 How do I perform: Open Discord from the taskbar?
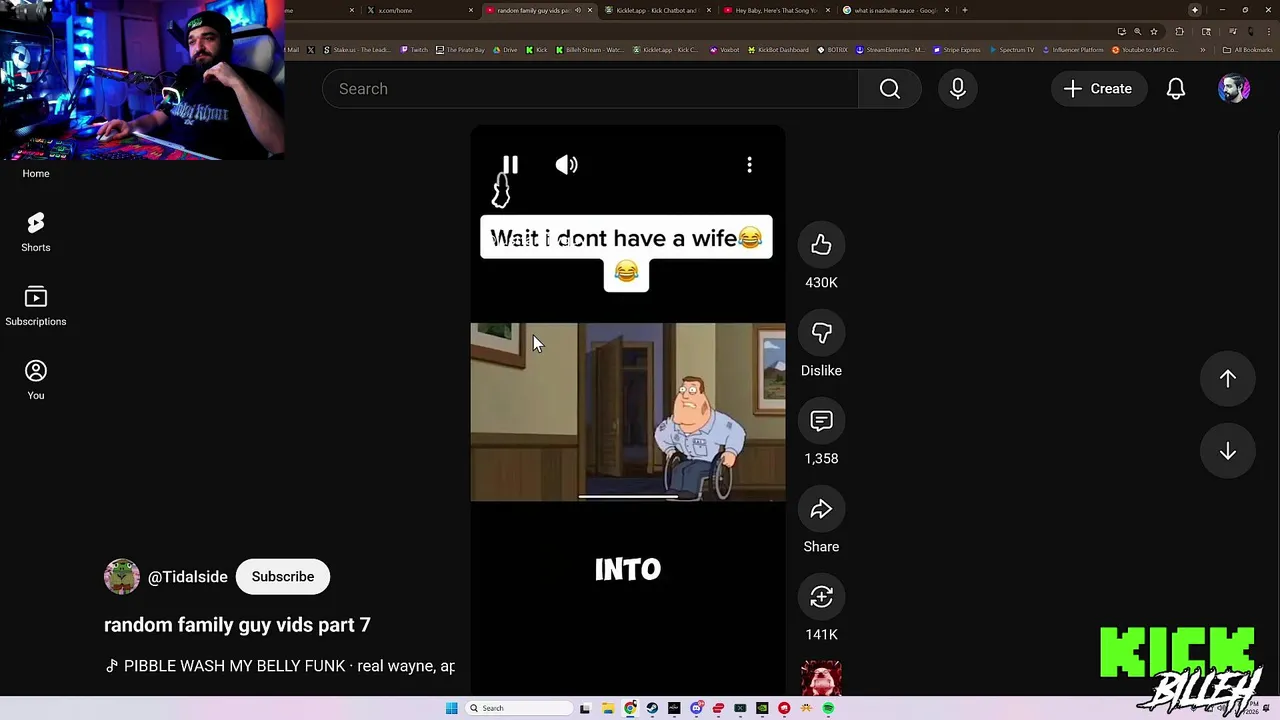(x=696, y=708)
